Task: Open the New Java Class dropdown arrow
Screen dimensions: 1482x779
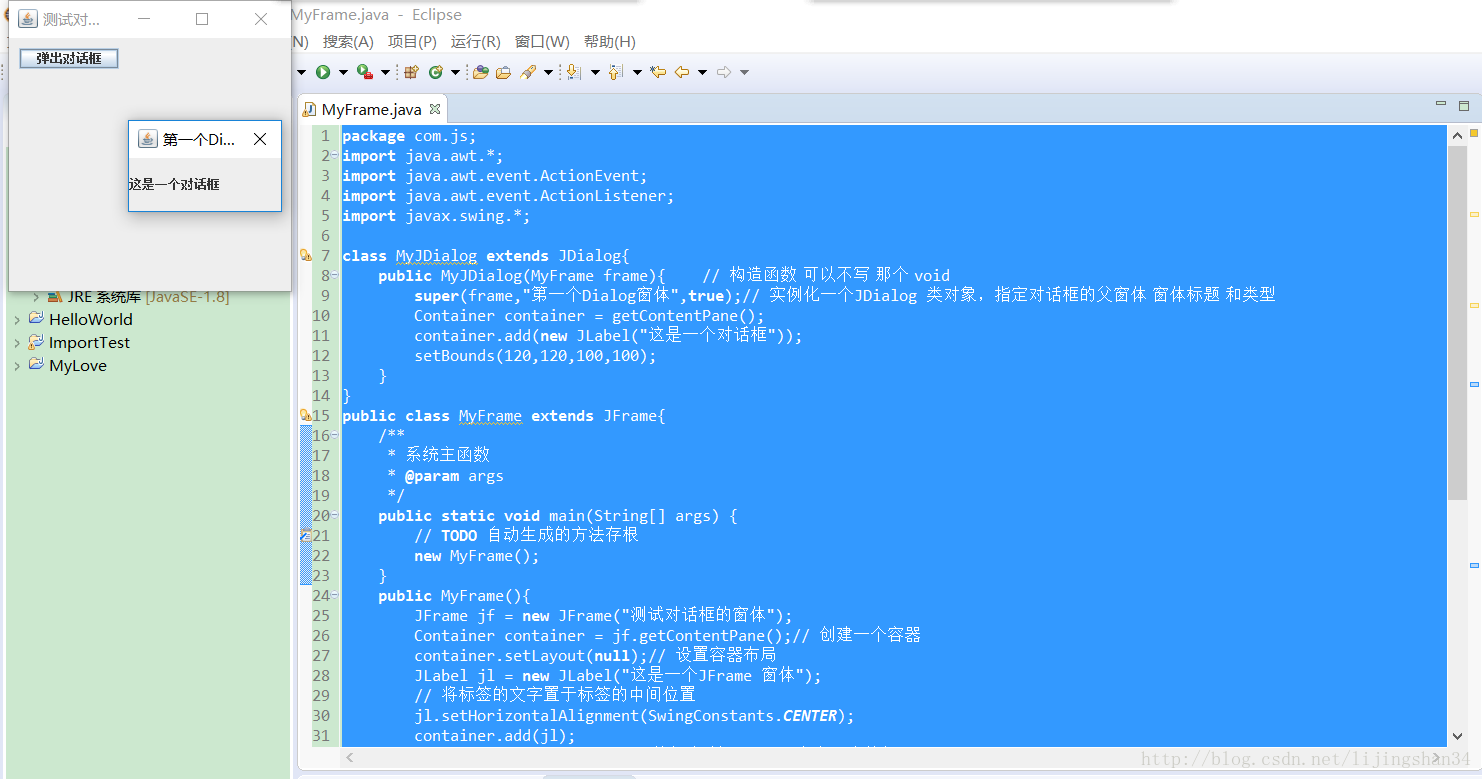Action: pos(455,72)
